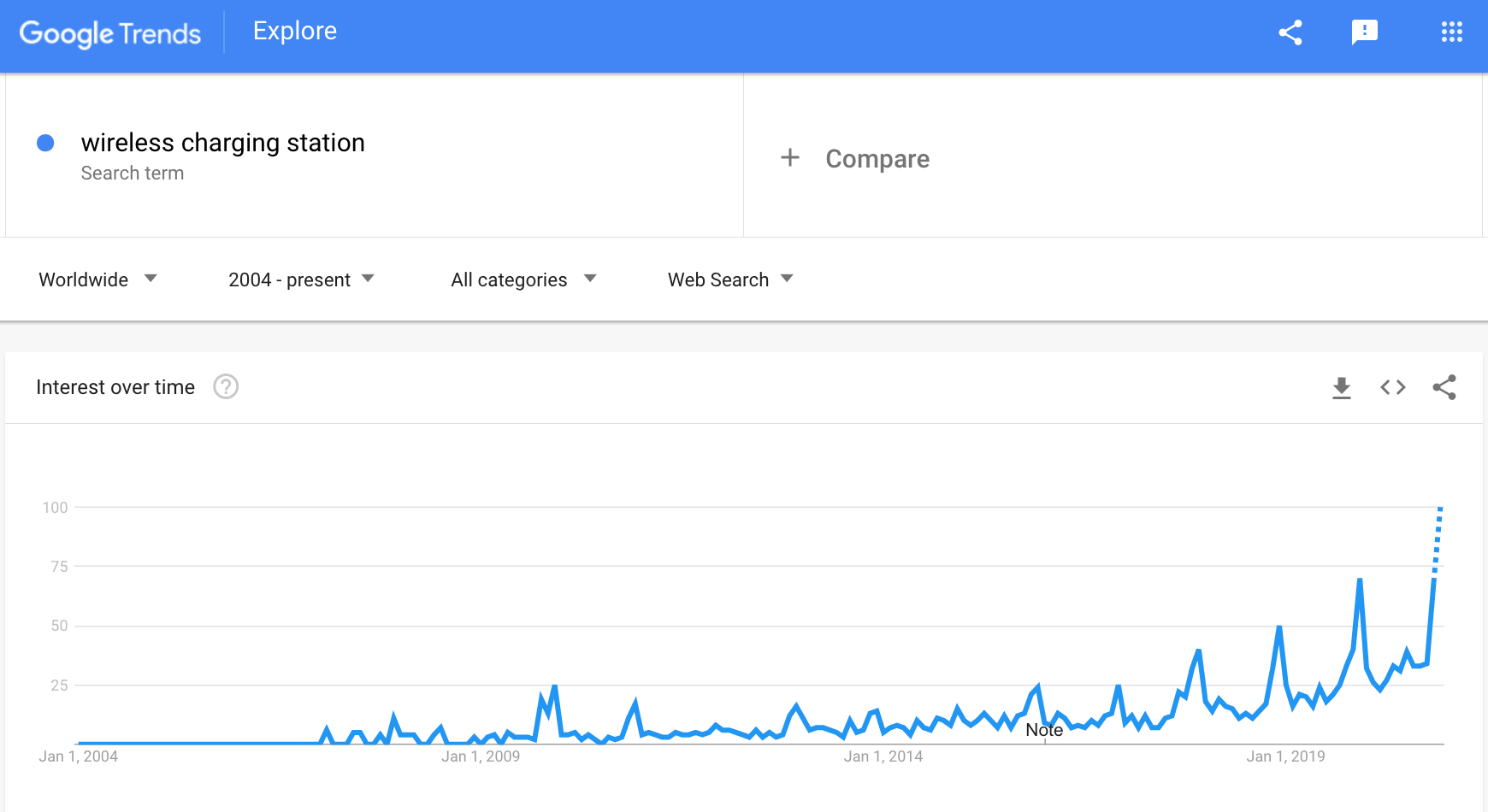Image resolution: width=1488 pixels, height=812 pixels.
Task: Go to the Google Trends home logo
Action: point(110,33)
